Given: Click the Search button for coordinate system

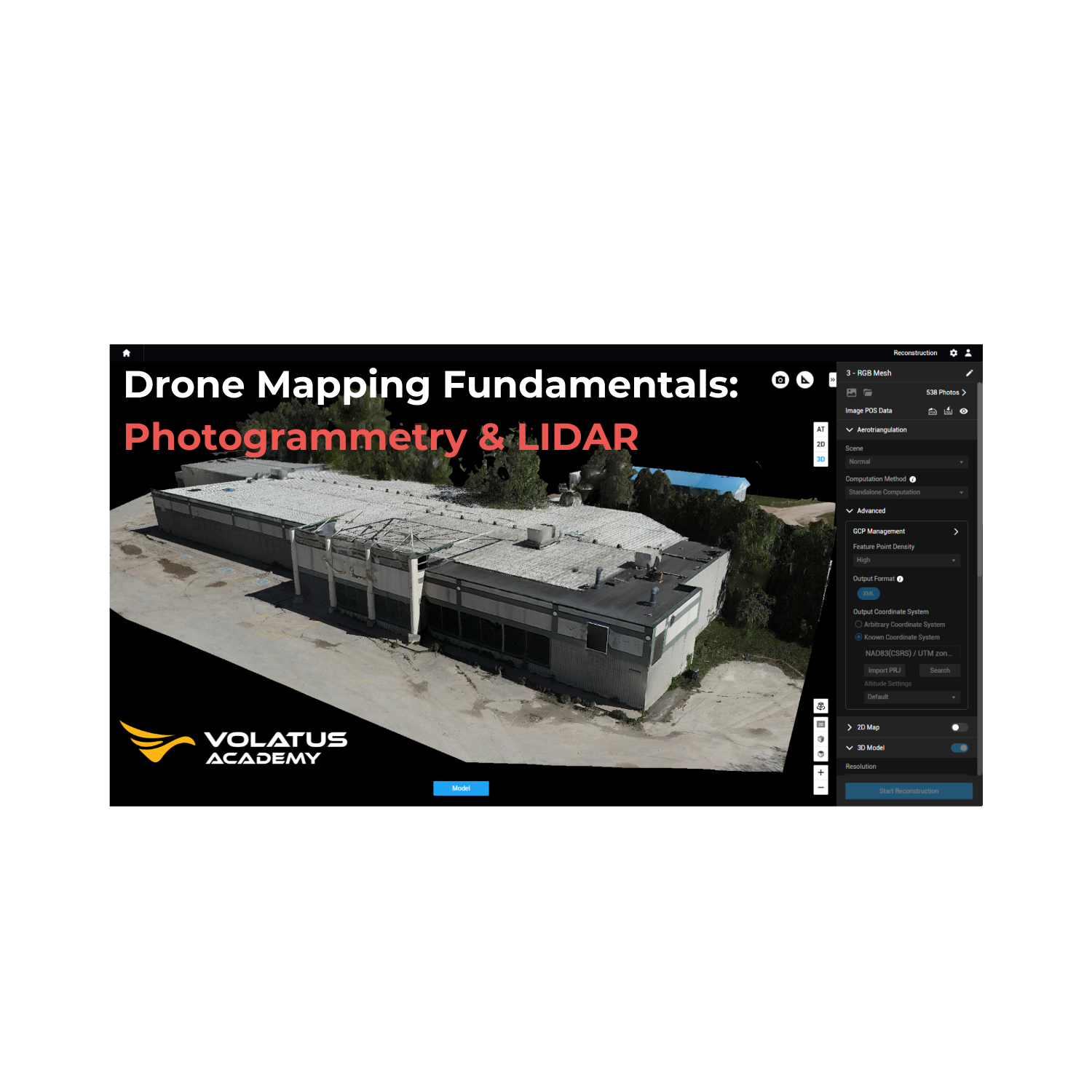Looking at the screenshot, I should pos(940,670).
